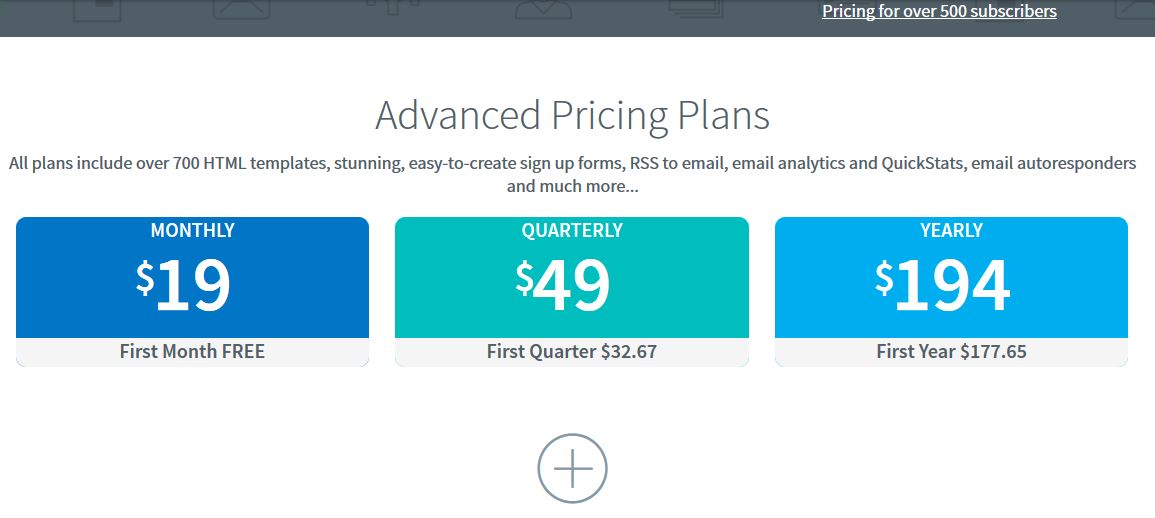This screenshot has width=1155, height=518.
Task: Click the First Month FREE footer strip
Action: coord(192,352)
